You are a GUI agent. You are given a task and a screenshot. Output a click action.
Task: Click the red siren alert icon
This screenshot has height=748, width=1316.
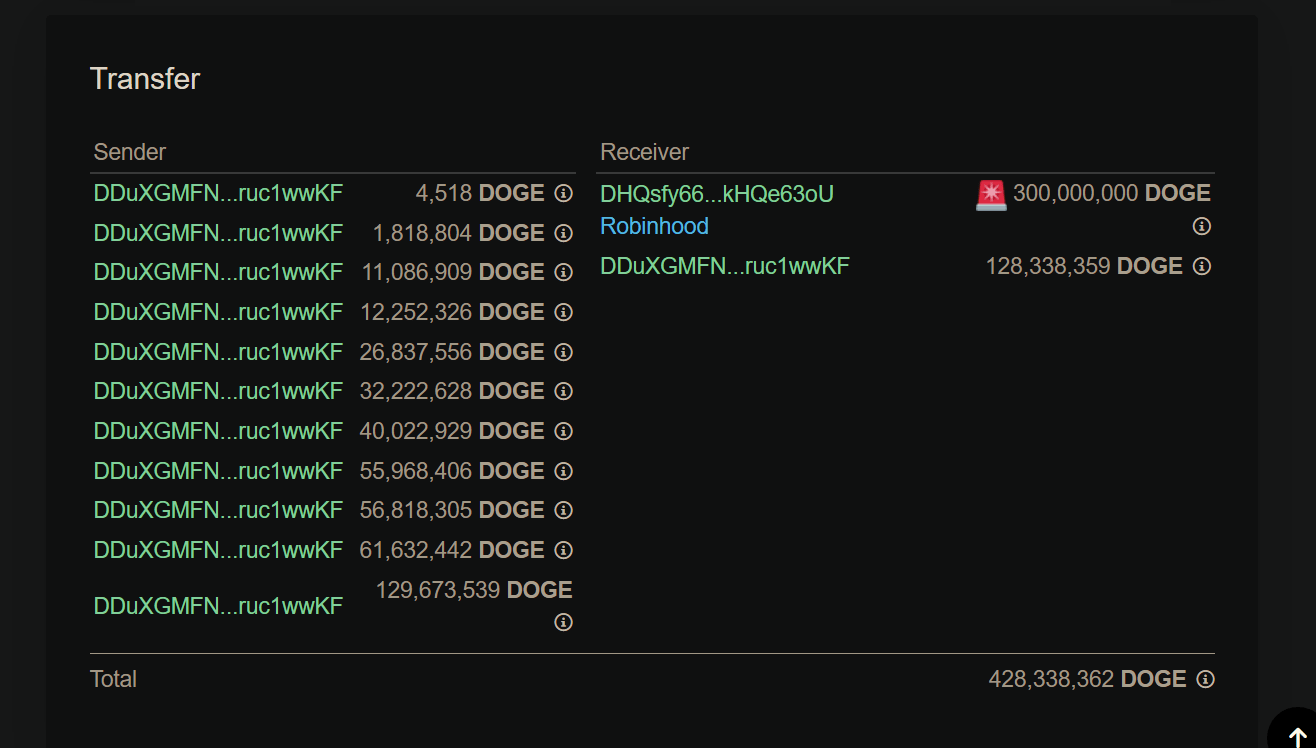[x=991, y=194]
